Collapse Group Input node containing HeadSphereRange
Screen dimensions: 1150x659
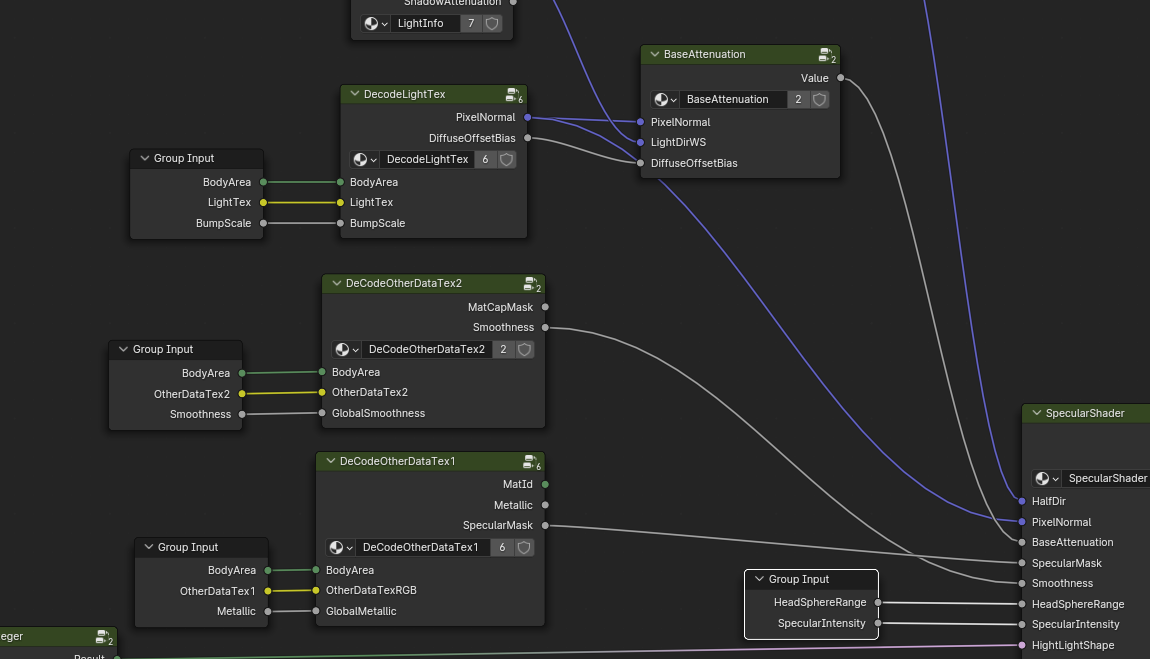click(759, 580)
